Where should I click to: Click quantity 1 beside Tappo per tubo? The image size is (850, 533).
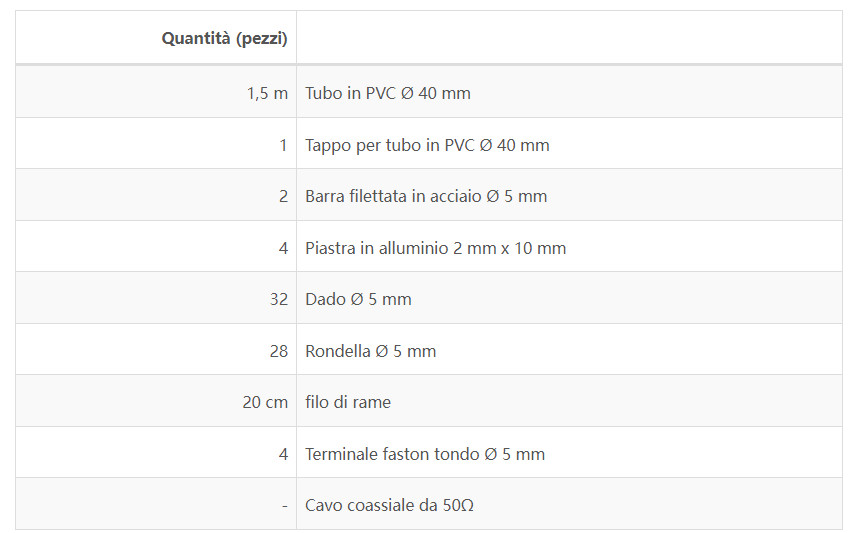click(x=156, y=144)
